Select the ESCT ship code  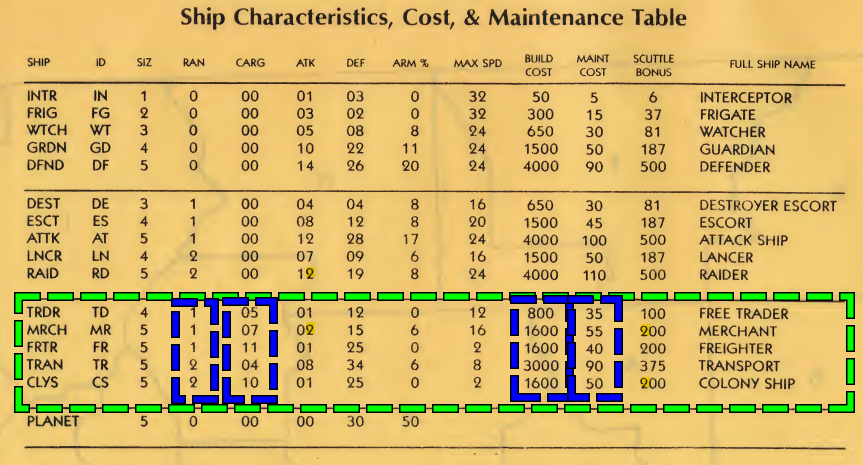tap(43, 221)
